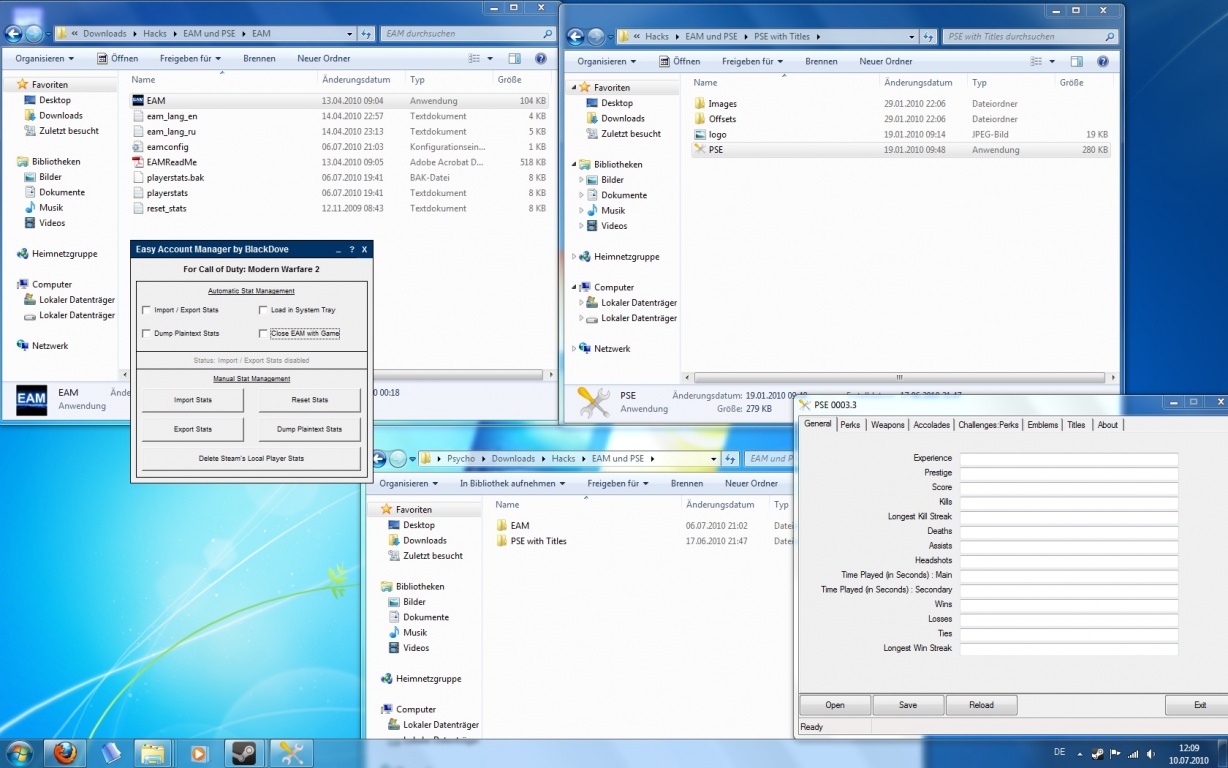Enable Import / Export Stats checkbox
The width and height of the screenshot is (1228, 768).
click(x=147, y=310)
